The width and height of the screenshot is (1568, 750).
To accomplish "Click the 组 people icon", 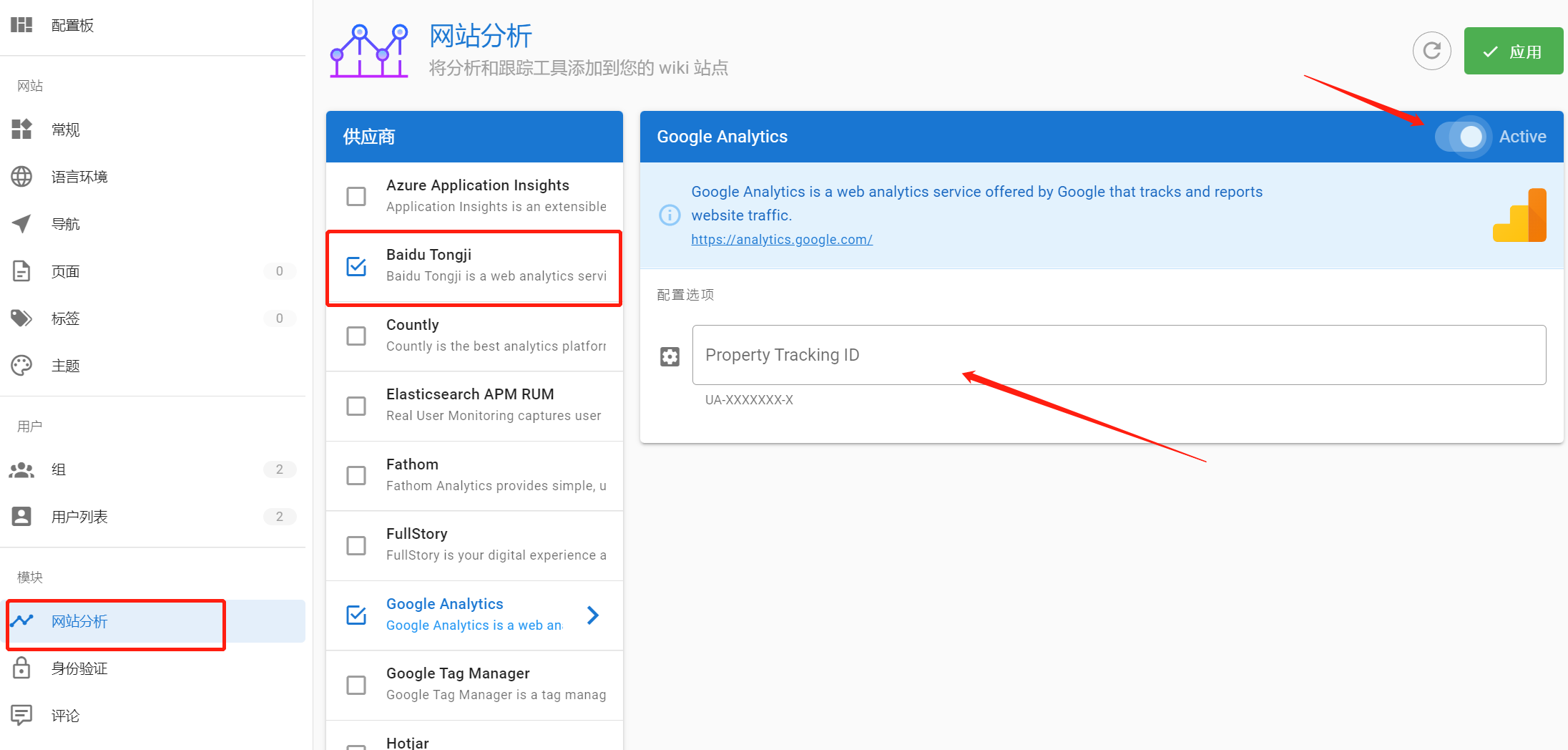I will tap(21, 469).
